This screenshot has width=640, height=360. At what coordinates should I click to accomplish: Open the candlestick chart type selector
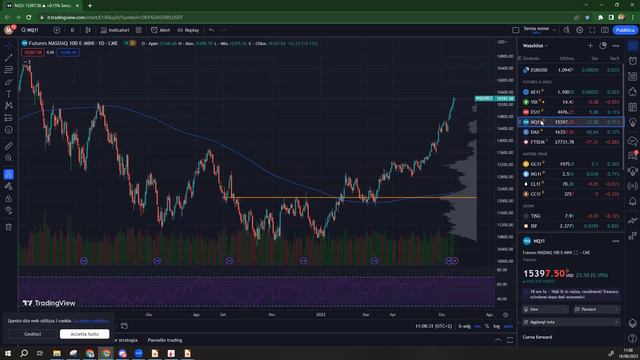pyautogui.click(x=88, y=30)
